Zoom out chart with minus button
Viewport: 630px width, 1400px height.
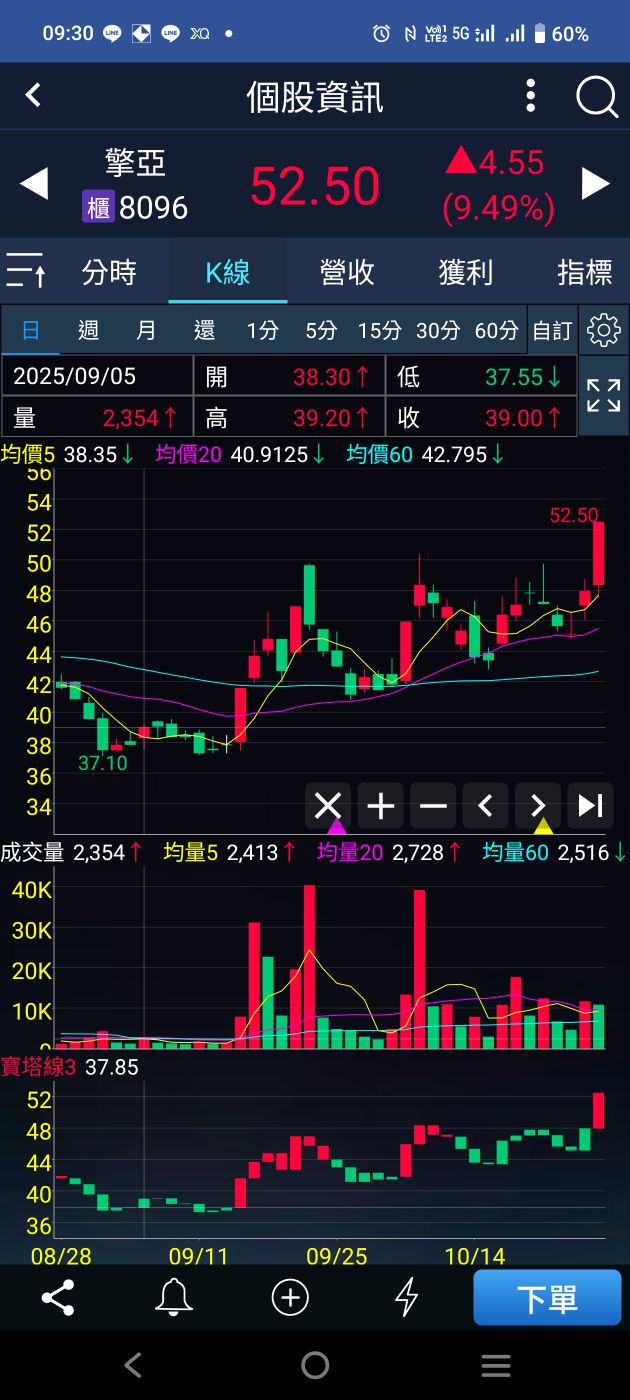click(x=433, y=806)
